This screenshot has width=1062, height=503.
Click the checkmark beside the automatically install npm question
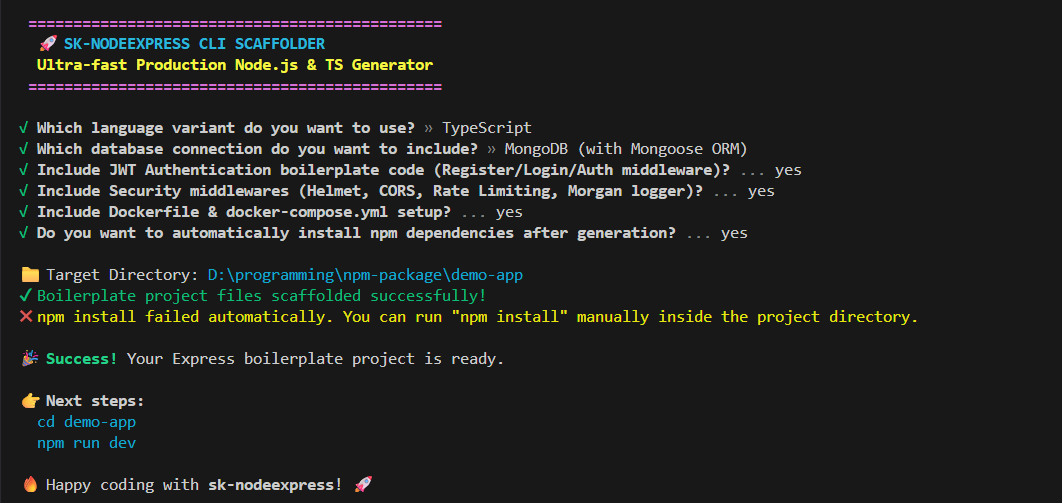click(24, 233)
